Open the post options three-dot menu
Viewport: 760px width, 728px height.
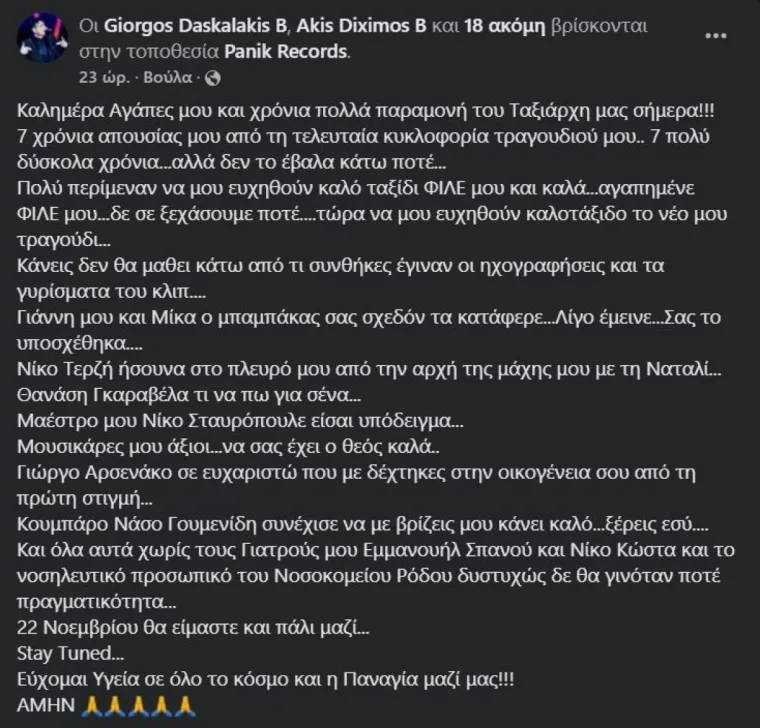tap(717, 37)
